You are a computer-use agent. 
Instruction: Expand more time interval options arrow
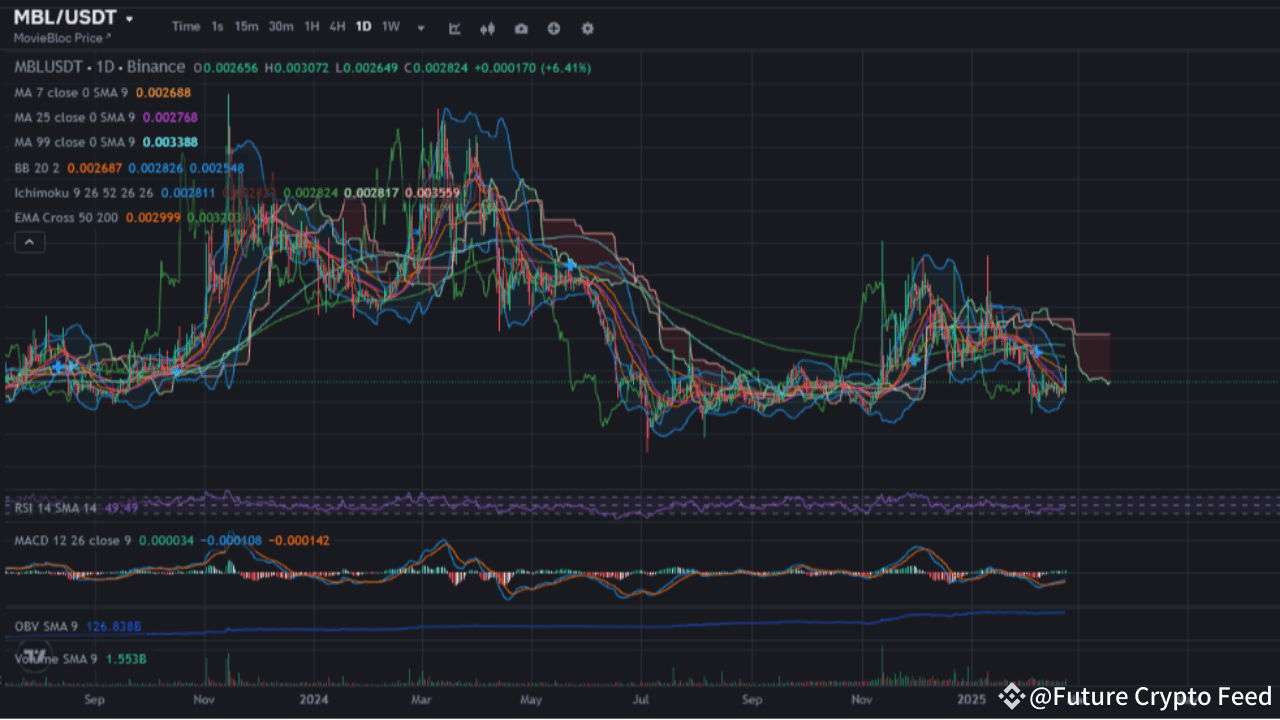tap(421, 28)
